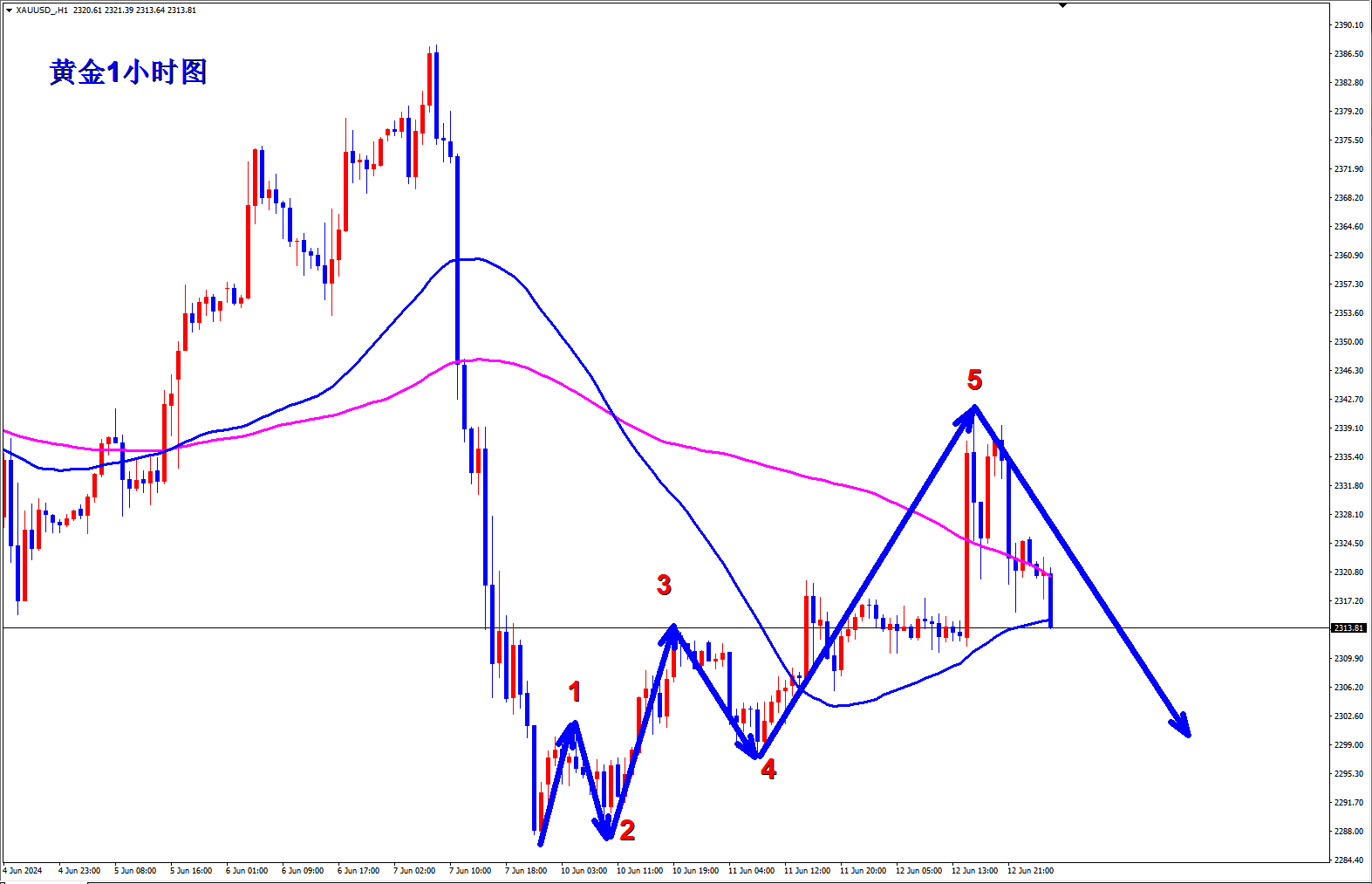This screenshot has width=1372, height=884.
Task: Select the current price label 2313.81
Action: [x=1348, y=628]
